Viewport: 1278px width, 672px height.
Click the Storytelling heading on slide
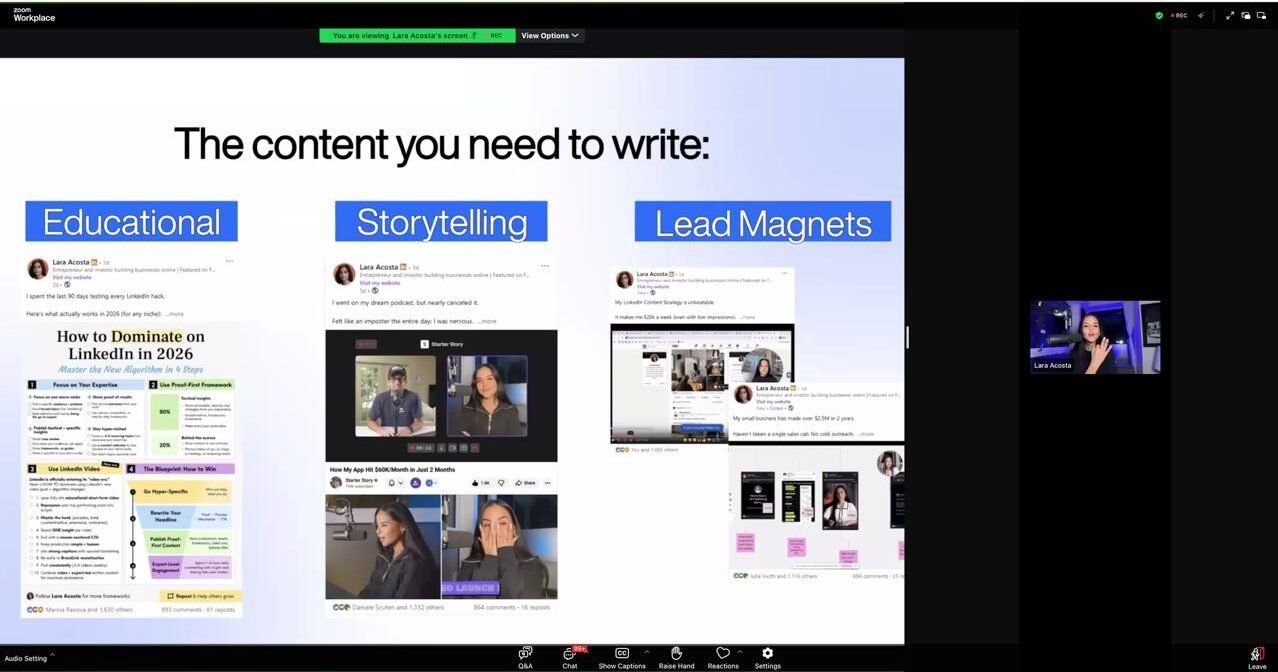click(x=441, y=221)
